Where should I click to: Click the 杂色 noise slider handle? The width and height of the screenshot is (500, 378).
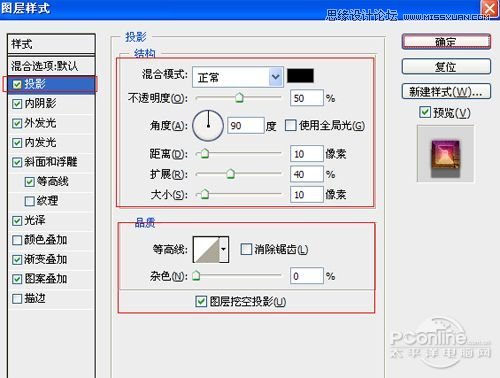(x=196, y=275)
